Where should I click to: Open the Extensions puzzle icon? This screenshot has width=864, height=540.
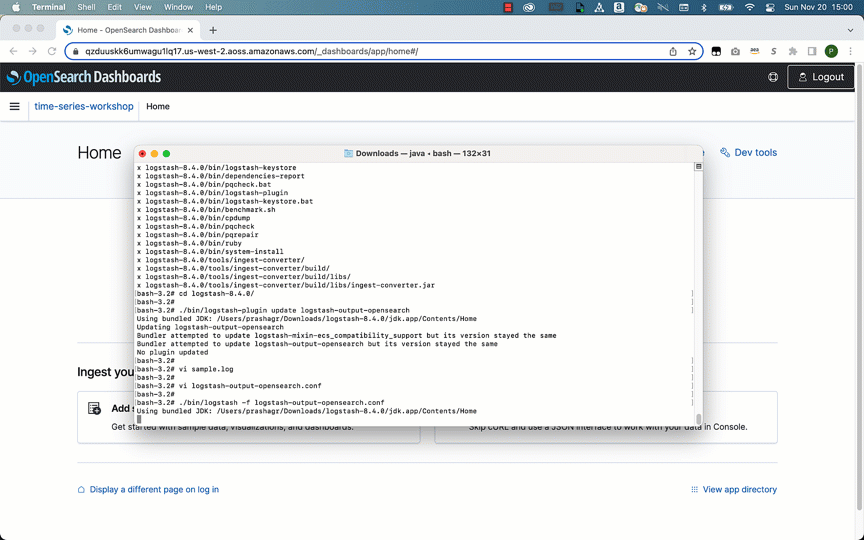(792, 51)
